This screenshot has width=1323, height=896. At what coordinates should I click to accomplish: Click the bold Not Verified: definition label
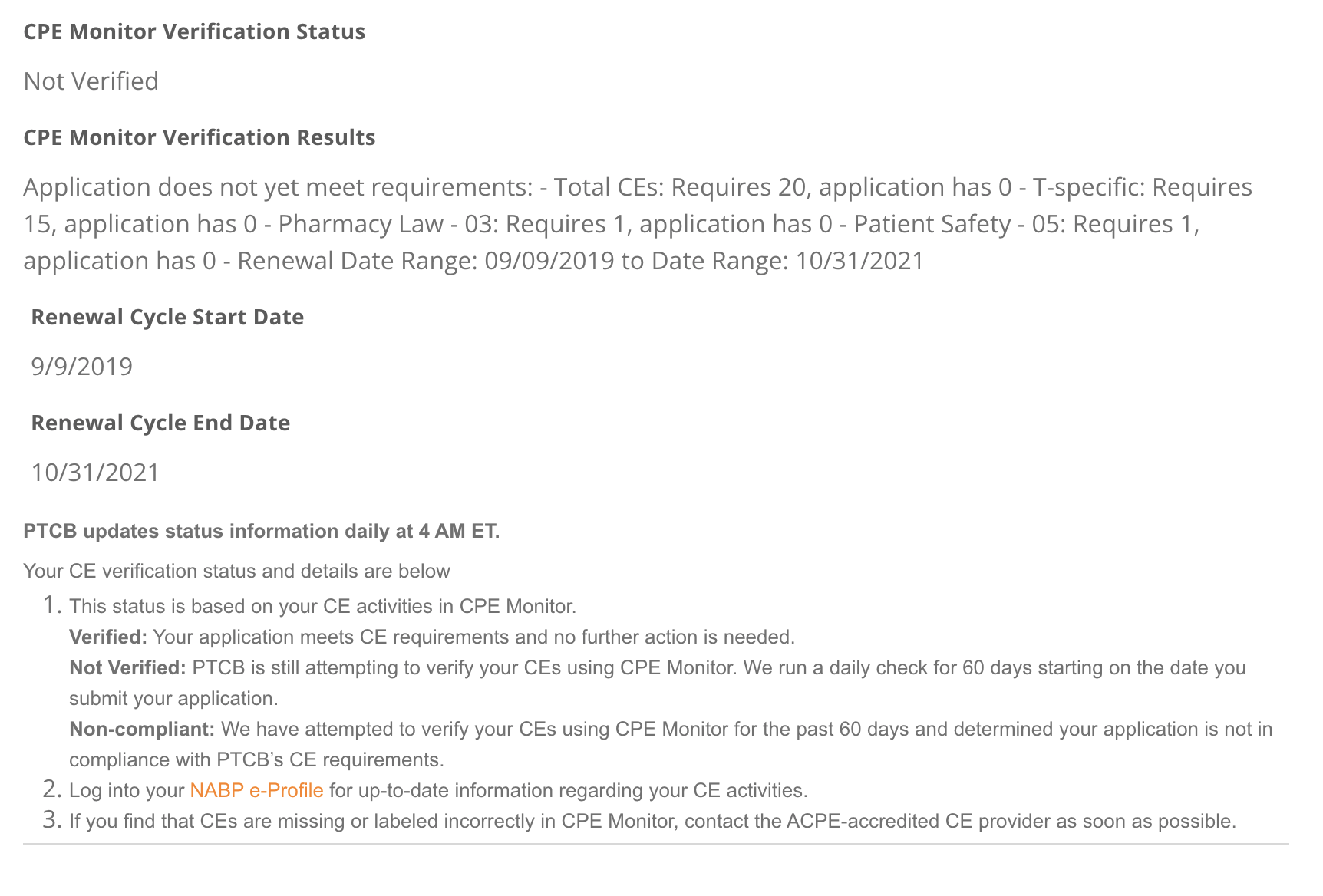127,668
